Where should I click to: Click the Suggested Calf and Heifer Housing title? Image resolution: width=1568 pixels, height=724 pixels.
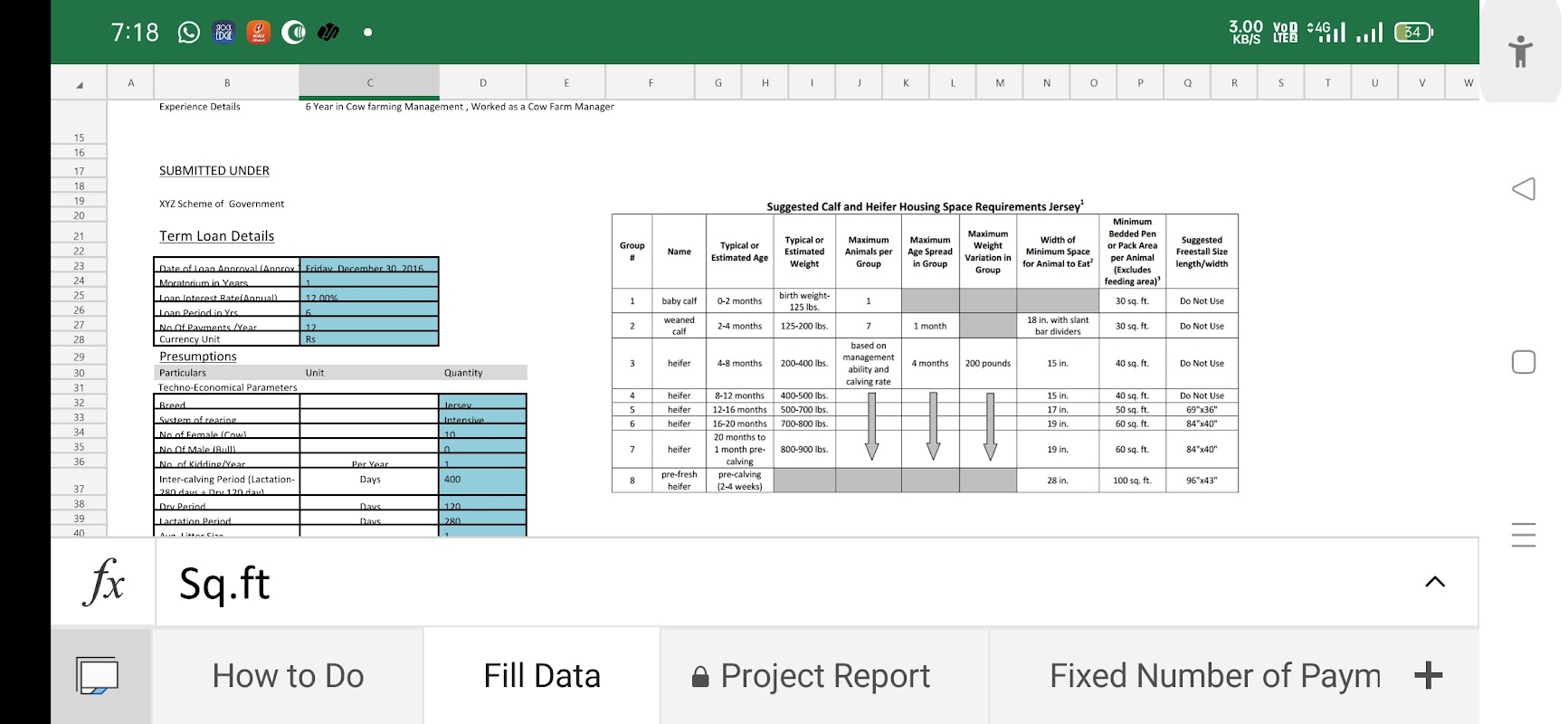click(x=925, y=206)
